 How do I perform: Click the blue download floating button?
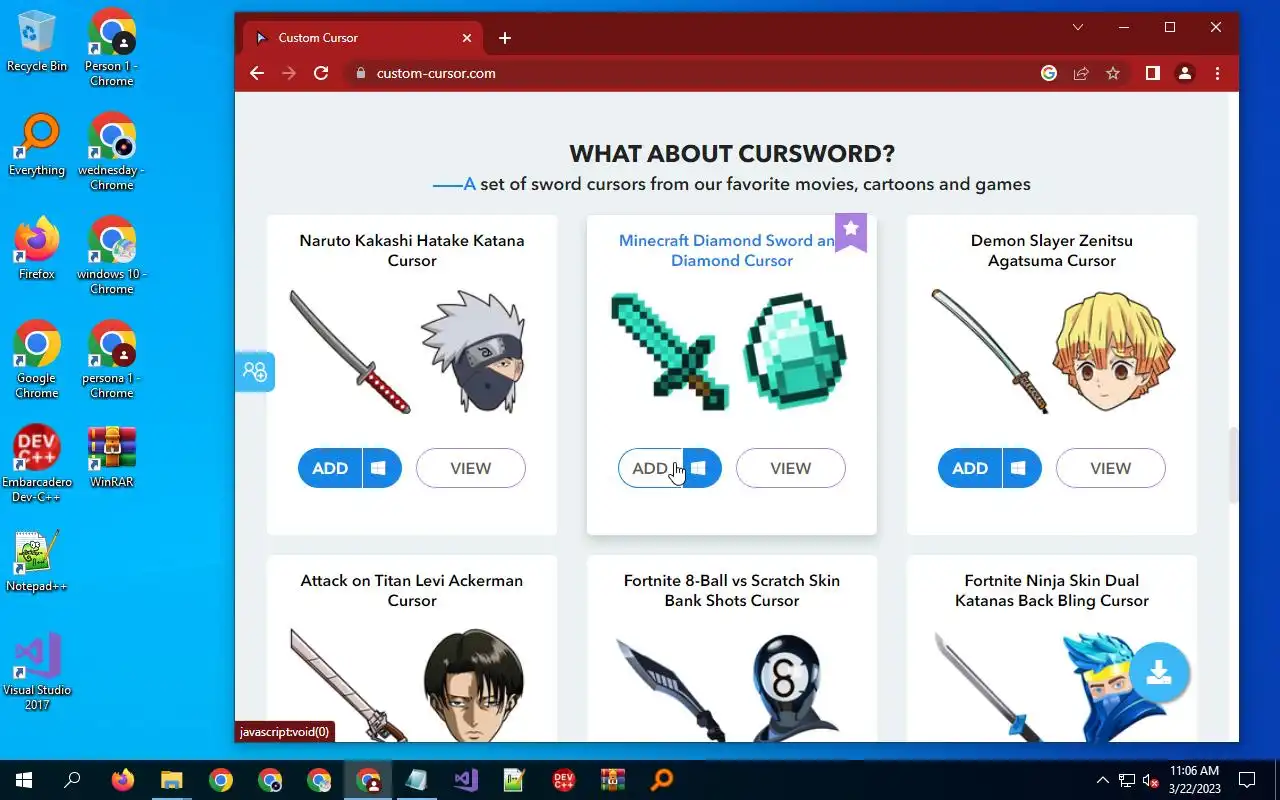(1159, 672)
